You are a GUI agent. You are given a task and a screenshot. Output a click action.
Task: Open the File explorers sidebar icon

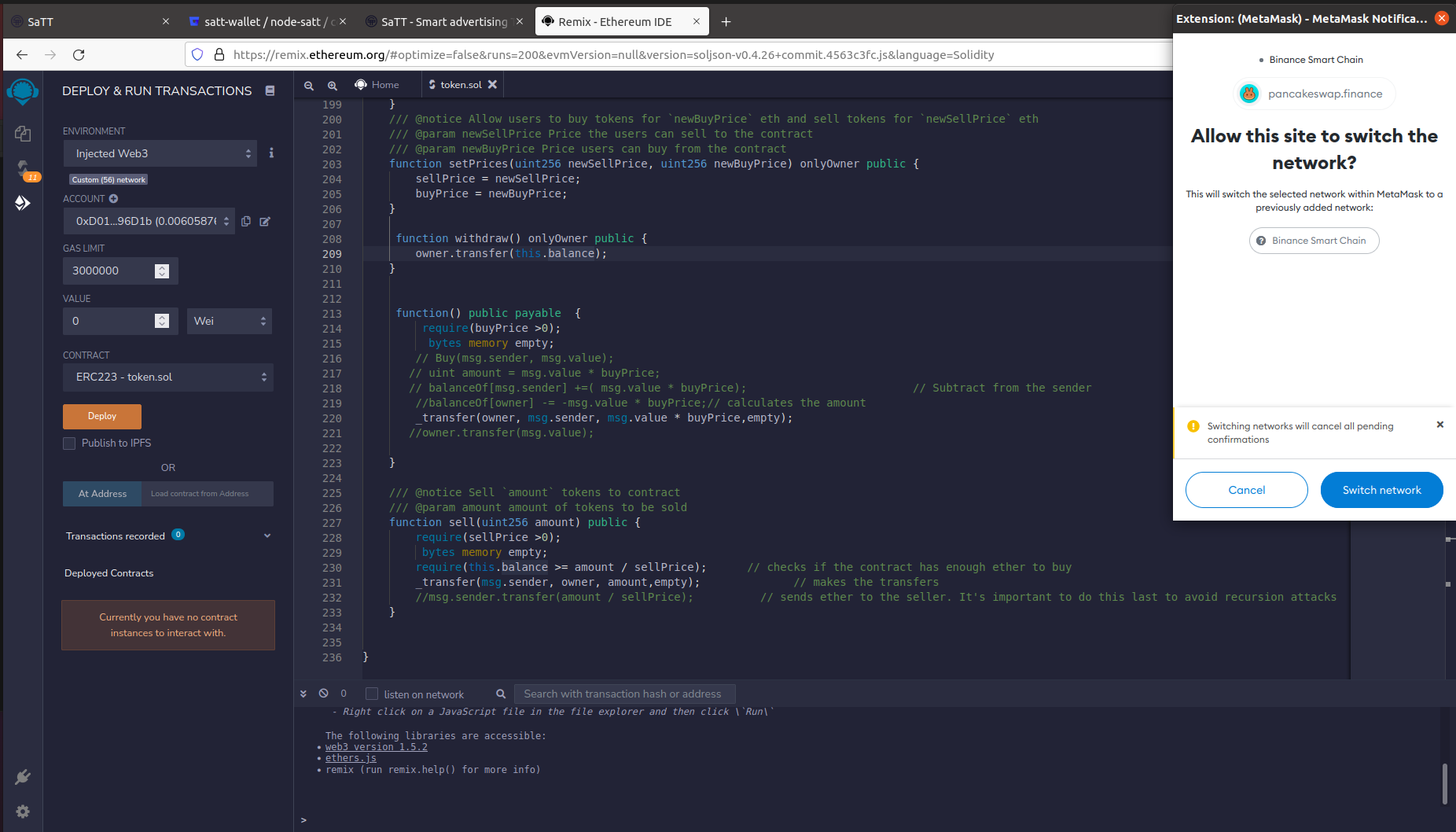(23, 134)
